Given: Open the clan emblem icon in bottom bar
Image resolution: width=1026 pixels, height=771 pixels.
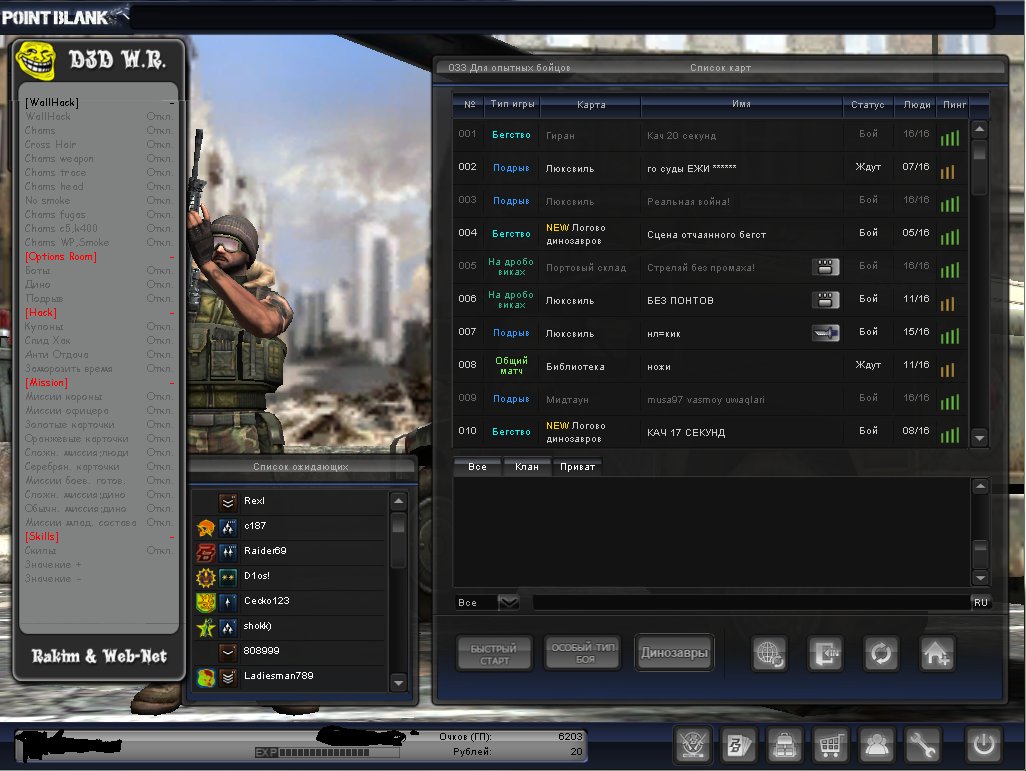Looking at the screenshot, I should pos(692,745).
